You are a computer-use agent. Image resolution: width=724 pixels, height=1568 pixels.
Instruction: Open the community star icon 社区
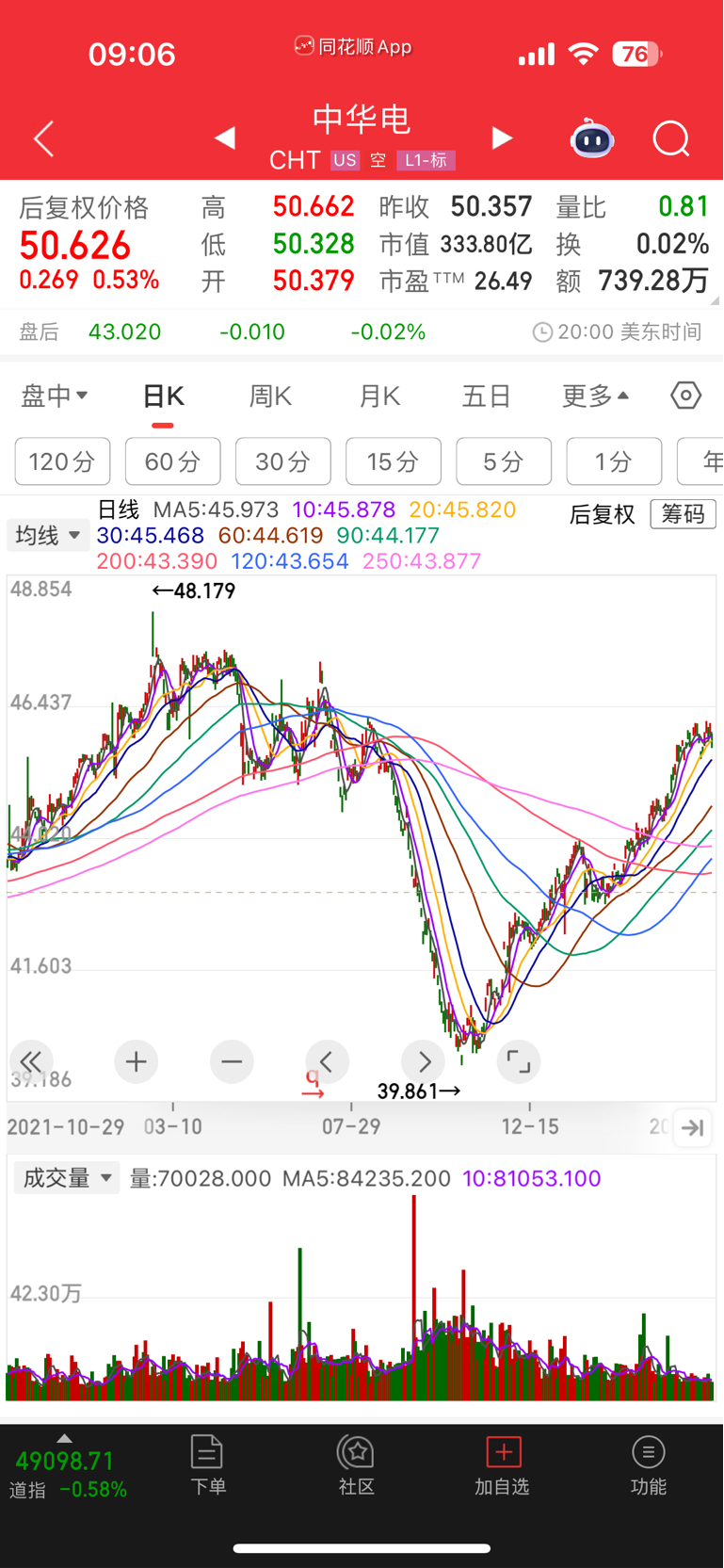pyautogui.click(x=357, y=1464)
